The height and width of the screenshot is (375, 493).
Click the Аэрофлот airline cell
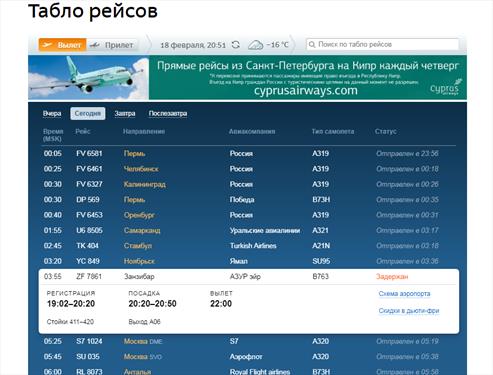click(246, 357)
